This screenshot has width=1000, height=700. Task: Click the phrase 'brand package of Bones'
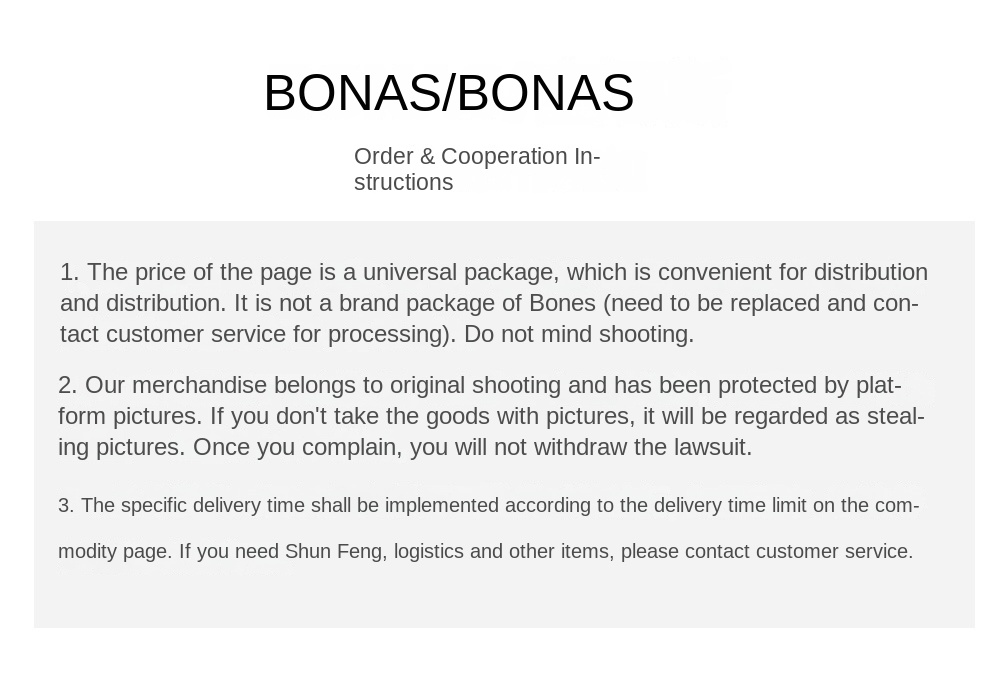(x=467, y=303)
